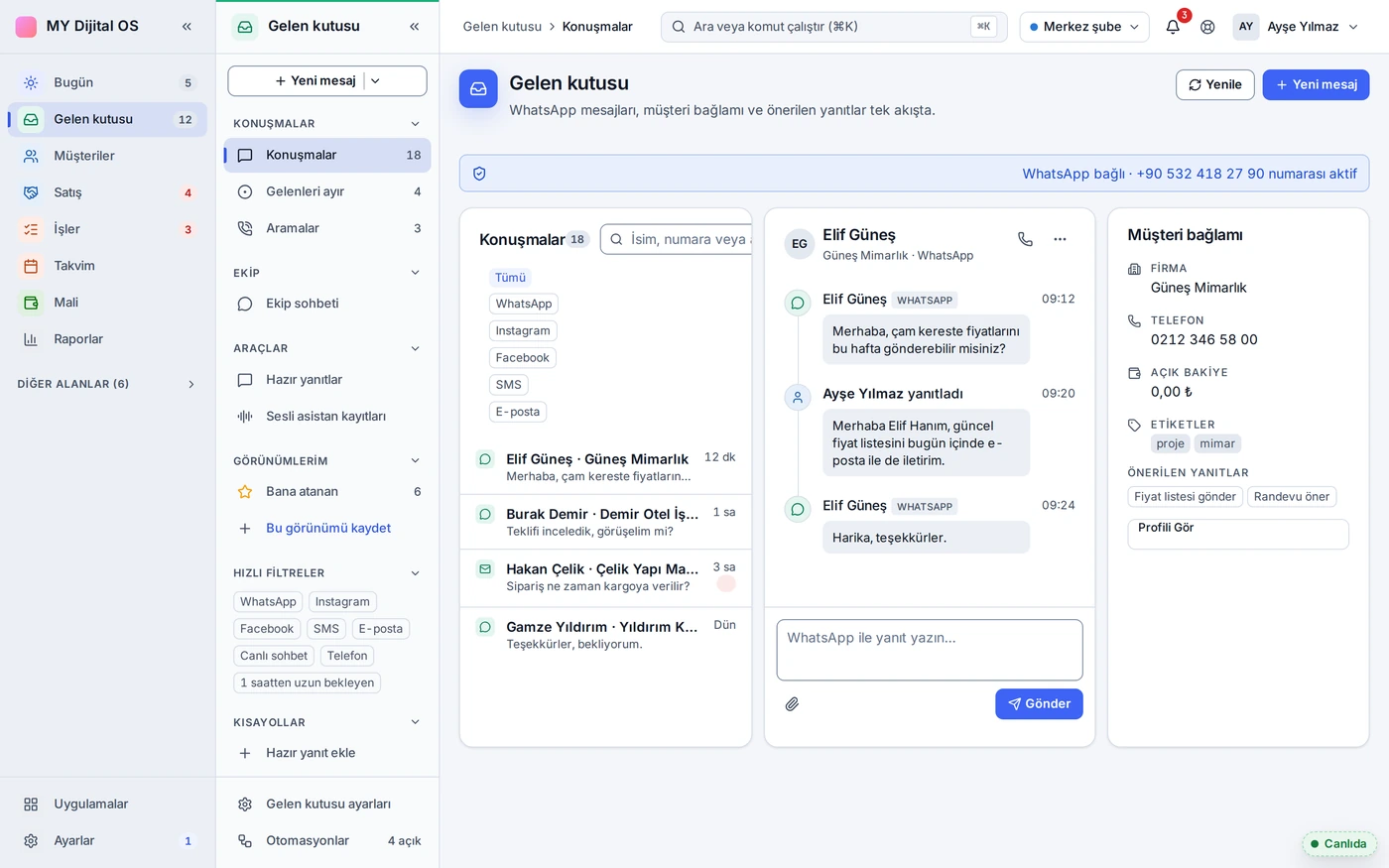1389x868 pixels.
Task: Open Aramalar in the panel menu
Action: coord(327,229)
